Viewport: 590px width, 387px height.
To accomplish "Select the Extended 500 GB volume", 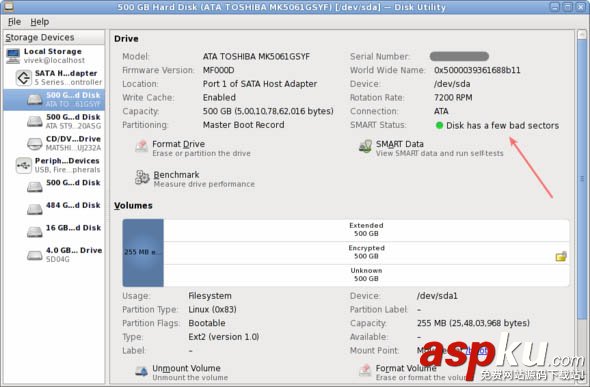I will (366, 229).
